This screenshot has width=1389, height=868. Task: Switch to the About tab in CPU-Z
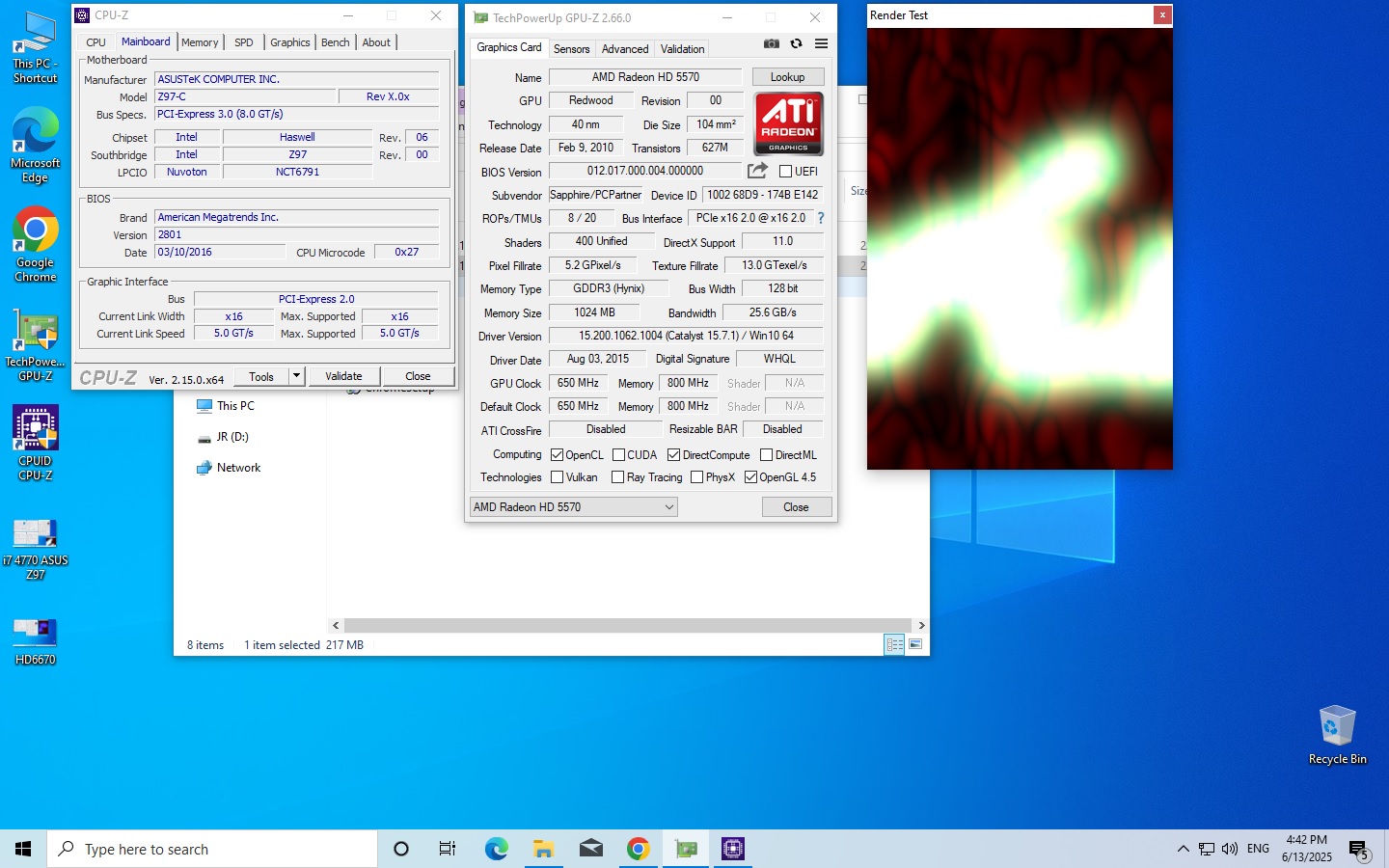pyautogui.click(x=376, y=42)
